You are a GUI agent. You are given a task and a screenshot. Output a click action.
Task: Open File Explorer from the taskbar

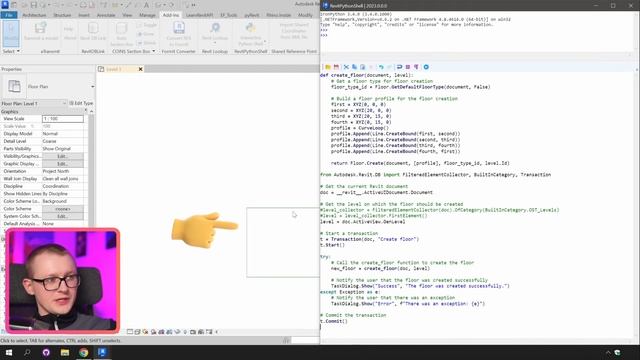65,352
